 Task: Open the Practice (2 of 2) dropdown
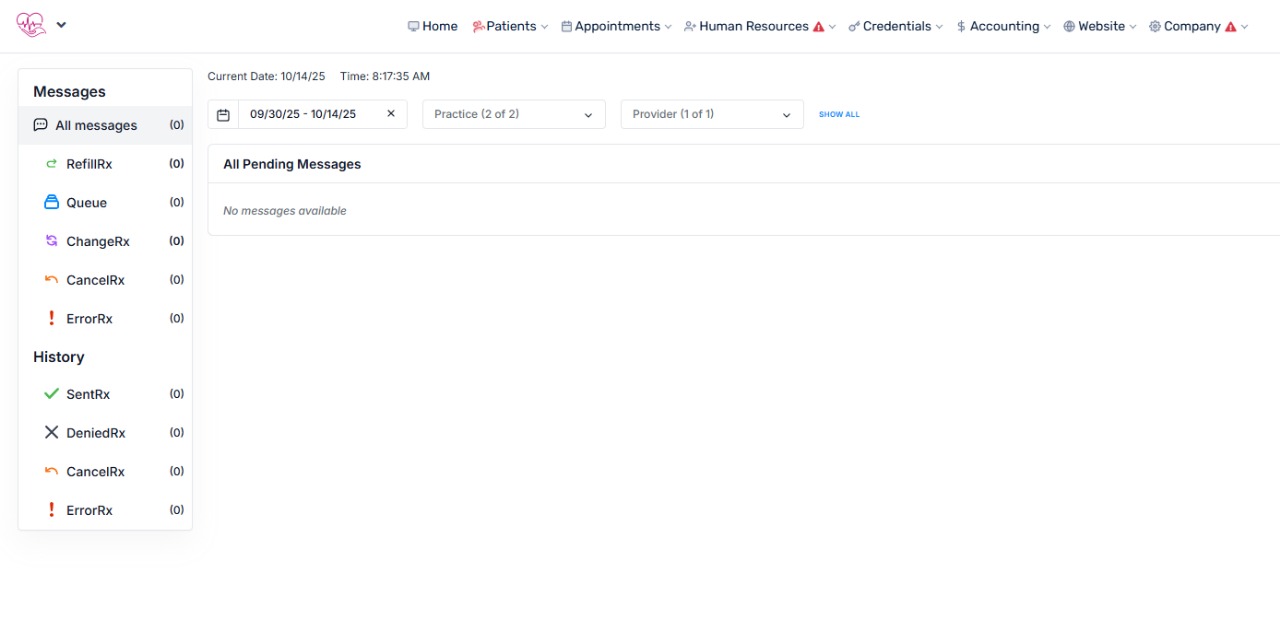point(513,114)
